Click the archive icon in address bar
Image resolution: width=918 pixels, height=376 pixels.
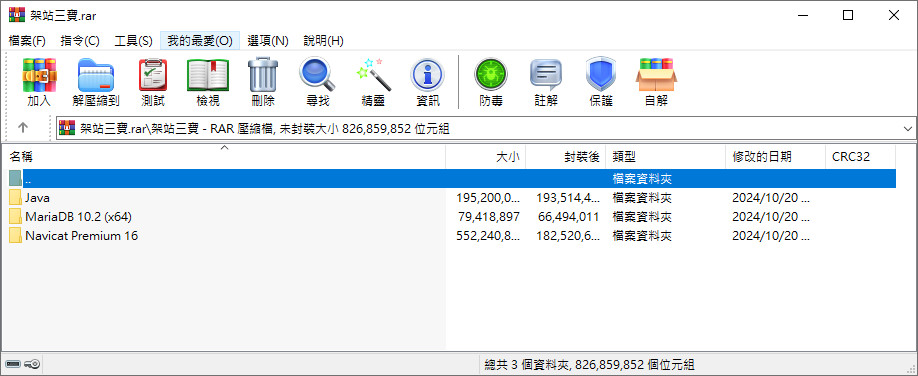(x=68, y=128)
